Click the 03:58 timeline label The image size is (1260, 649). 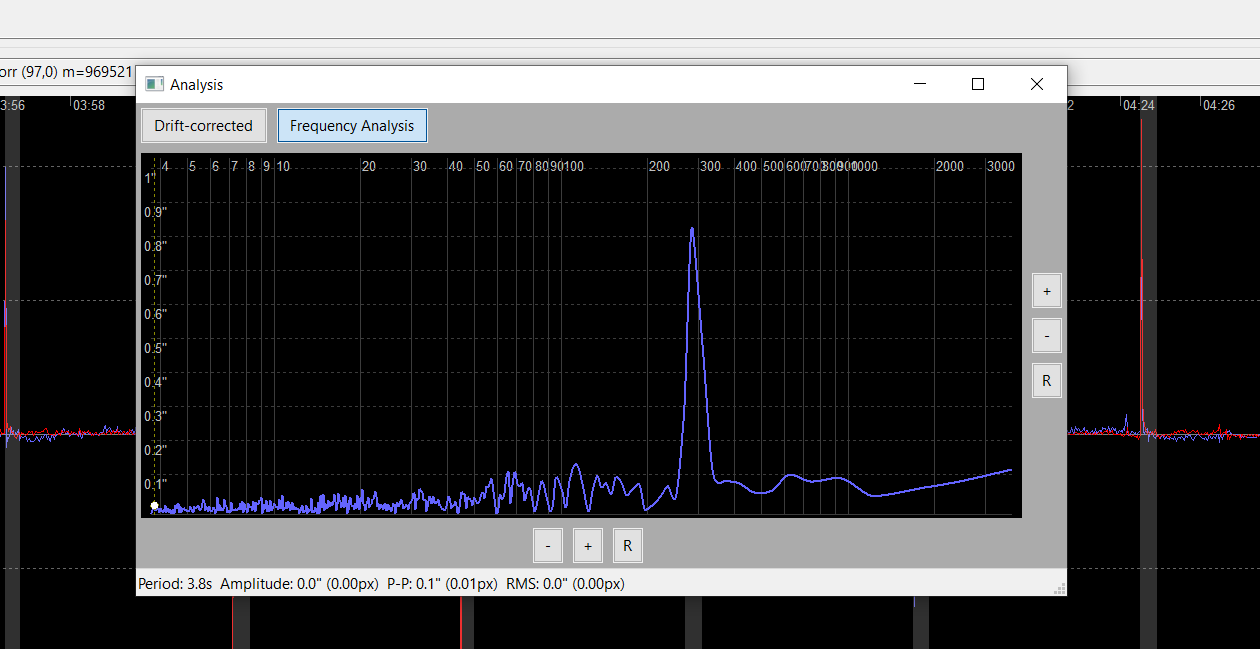(x=89, y=105)
